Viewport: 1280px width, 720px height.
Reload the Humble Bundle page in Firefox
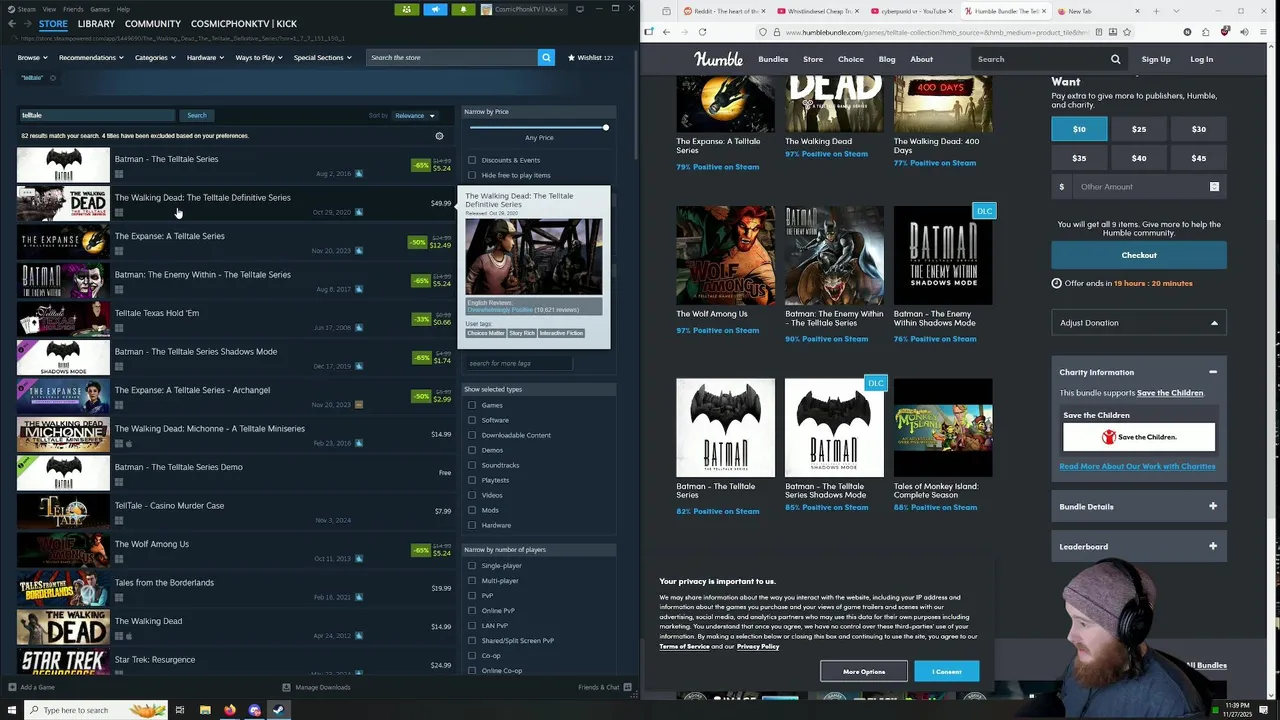coord(702,32)
